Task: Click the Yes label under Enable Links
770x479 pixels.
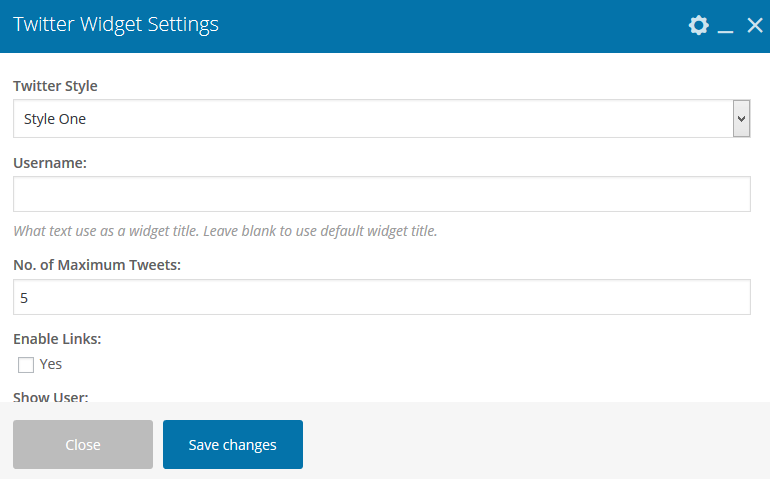Action: (51, 364)
